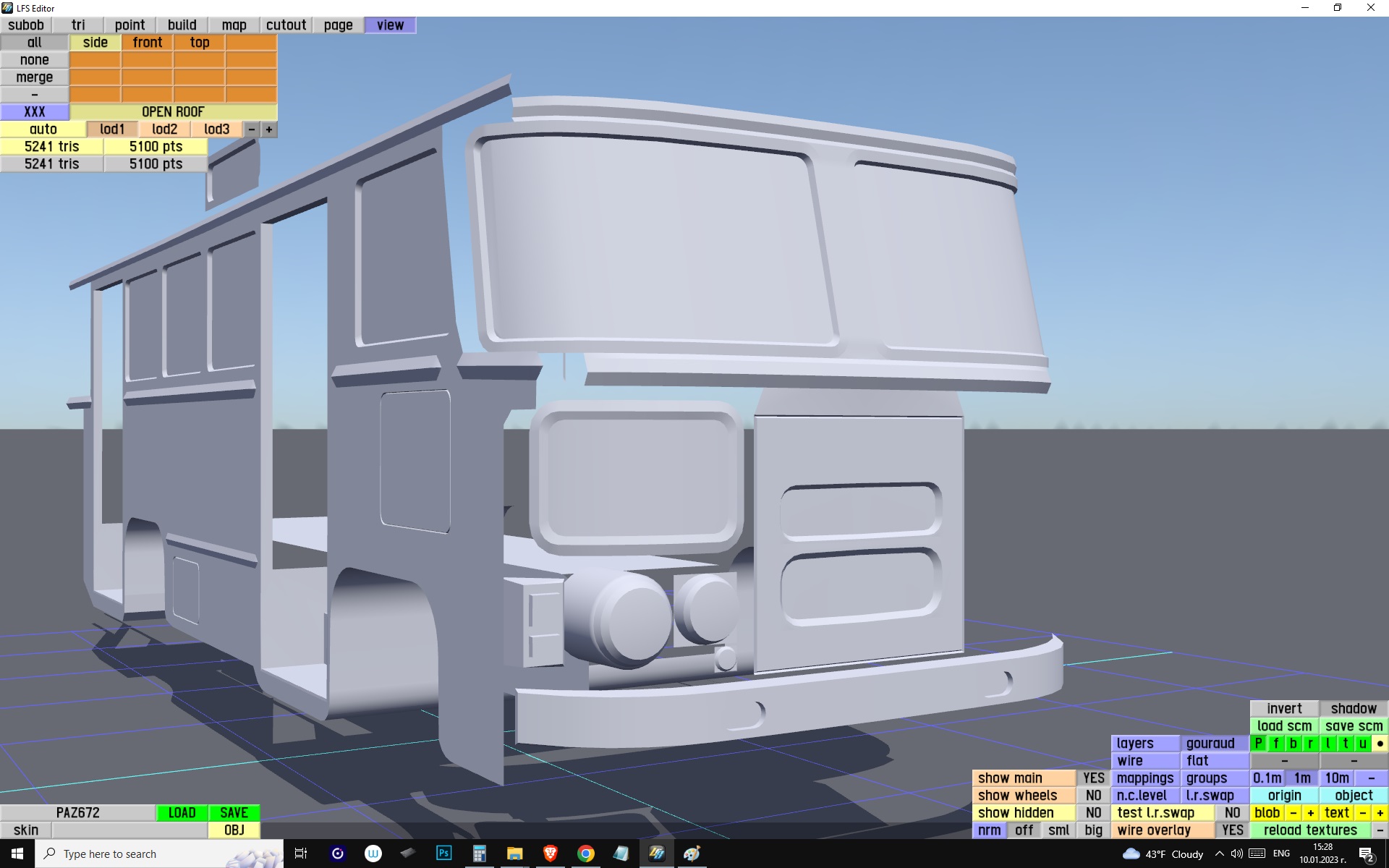Increase text size with plus

pos(1380,813)
